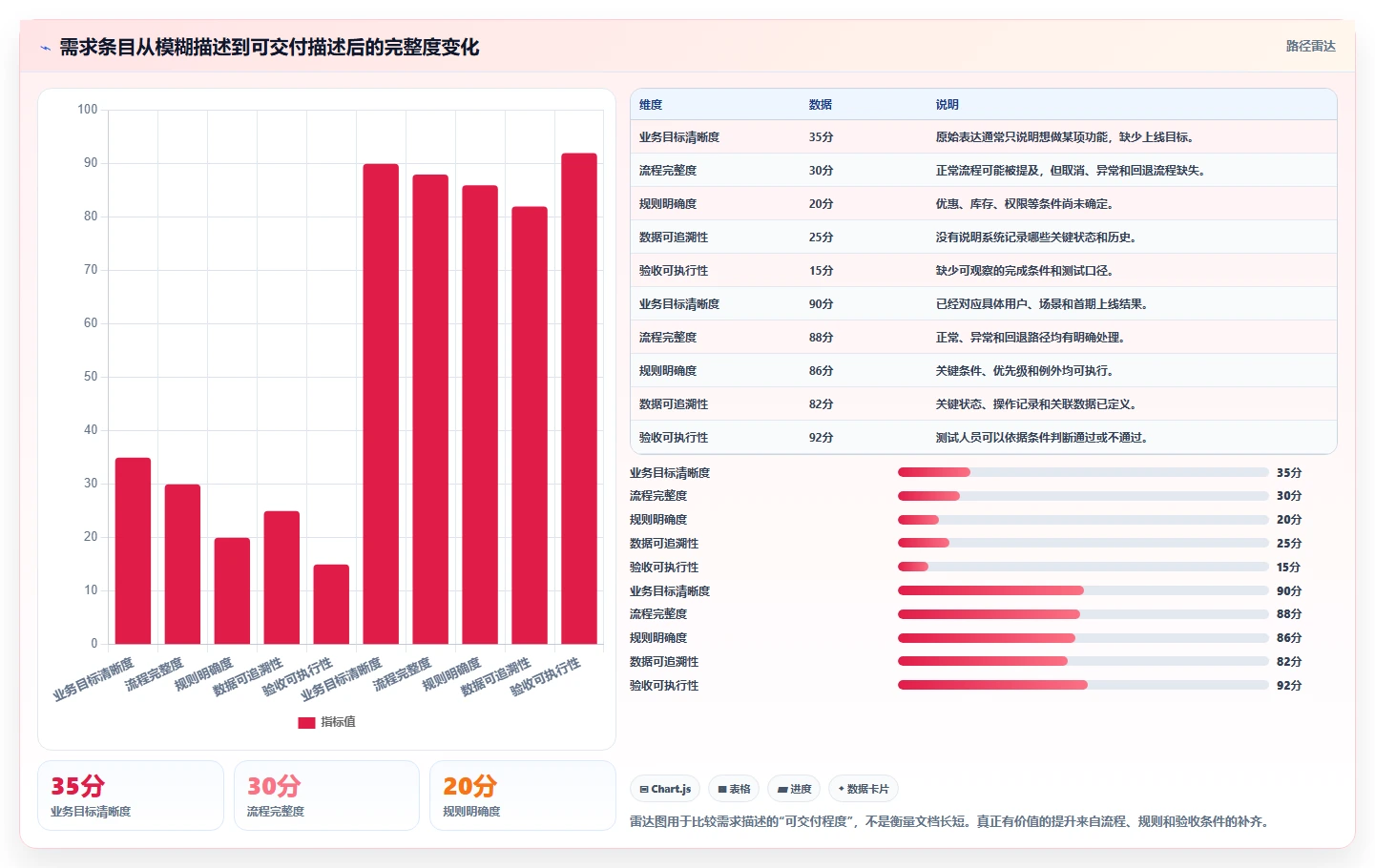Click the progress bar showing 30分
Viewport: 1375px width, 868px height.
click(x=1083, y=496)
